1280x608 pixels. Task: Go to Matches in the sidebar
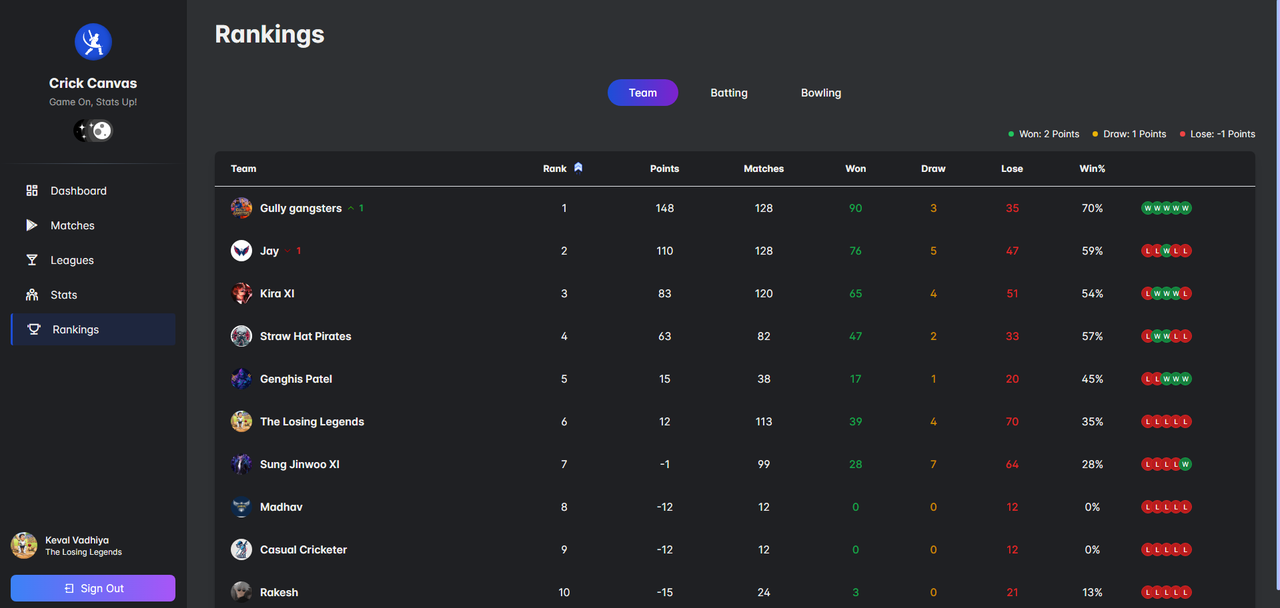93,226
